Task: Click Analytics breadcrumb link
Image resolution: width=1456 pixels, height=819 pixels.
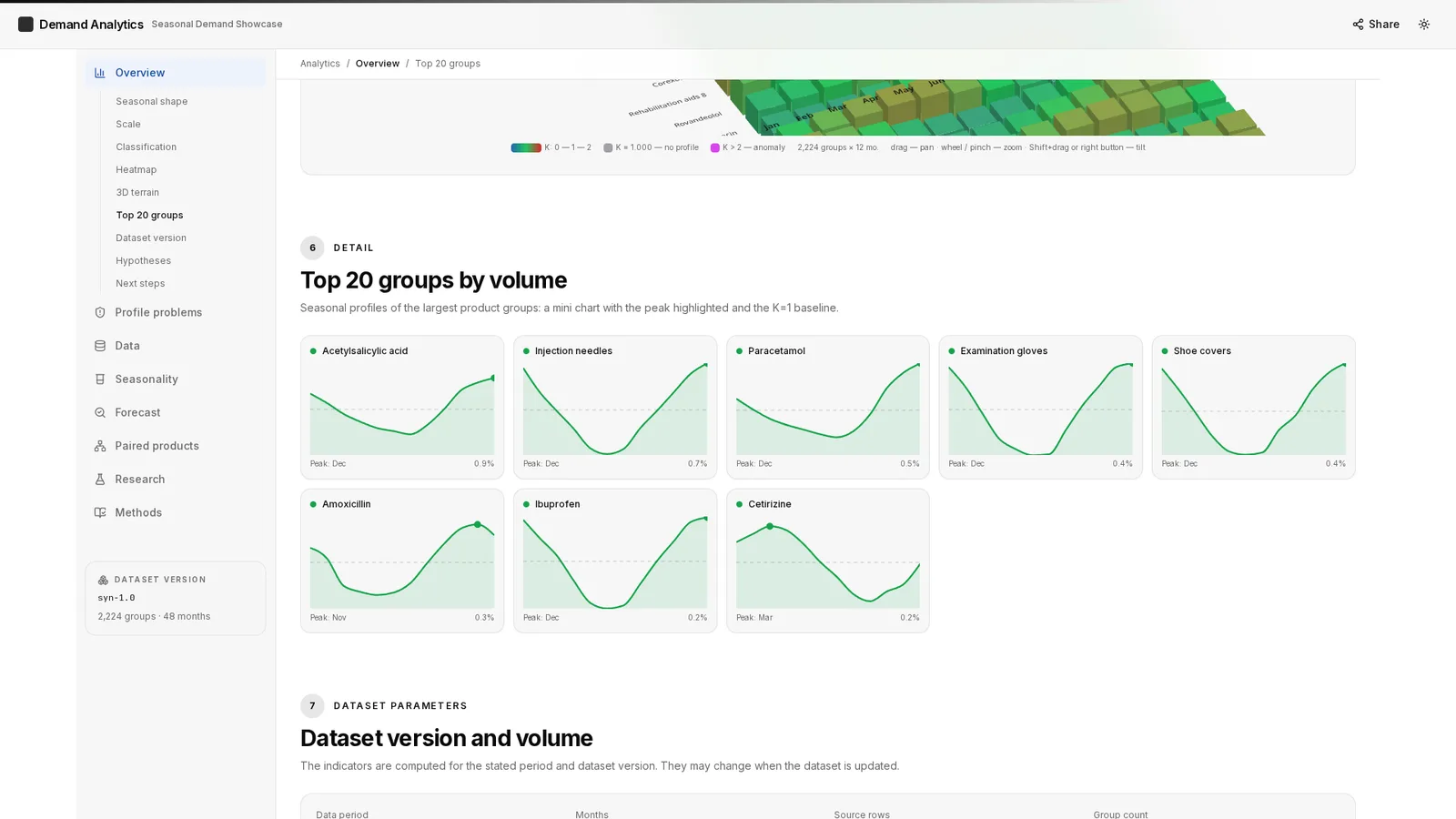Action: coord(320,64)
